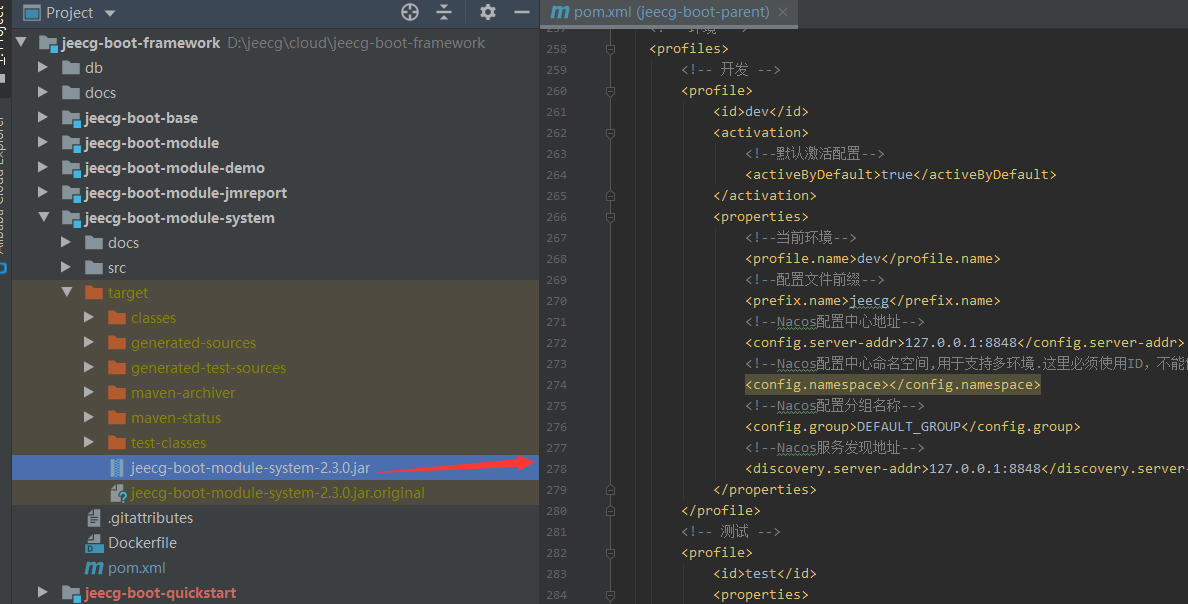Click the id dev line
The image size is (1188, 604).
click(x=761, y=111)
